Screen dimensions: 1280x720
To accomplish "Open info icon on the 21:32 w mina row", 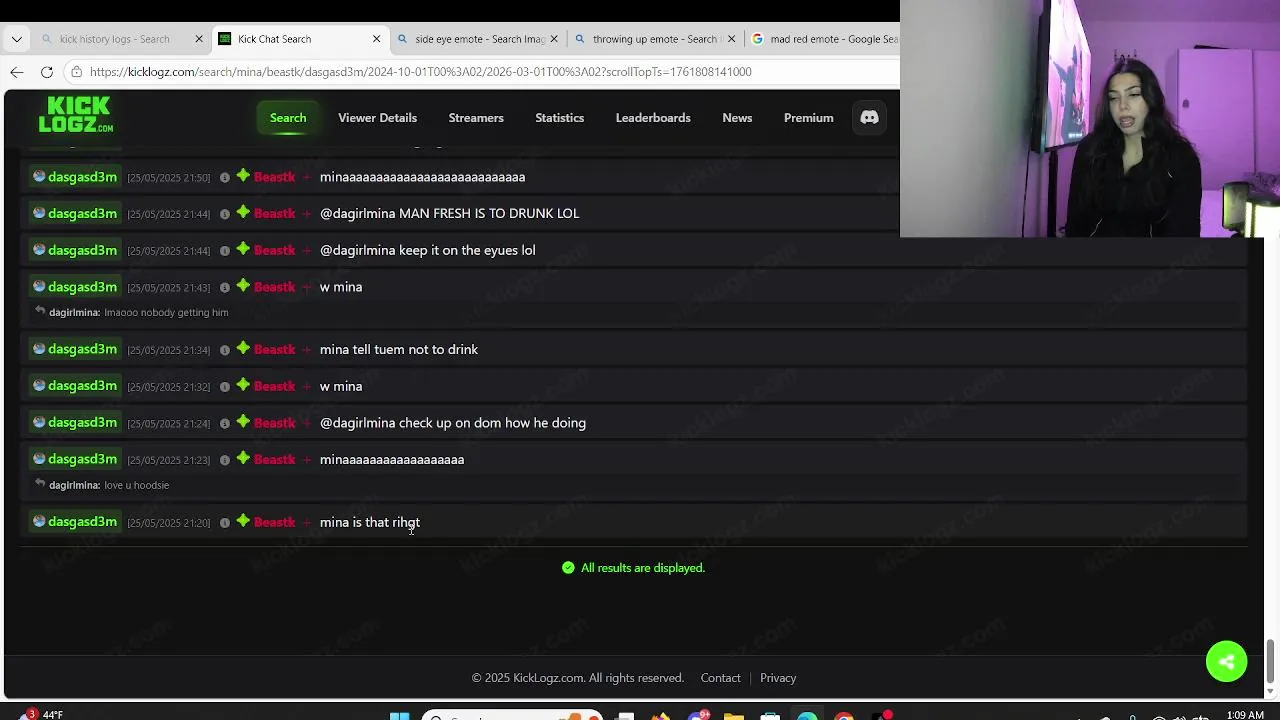I will click(x=224, y=386).
